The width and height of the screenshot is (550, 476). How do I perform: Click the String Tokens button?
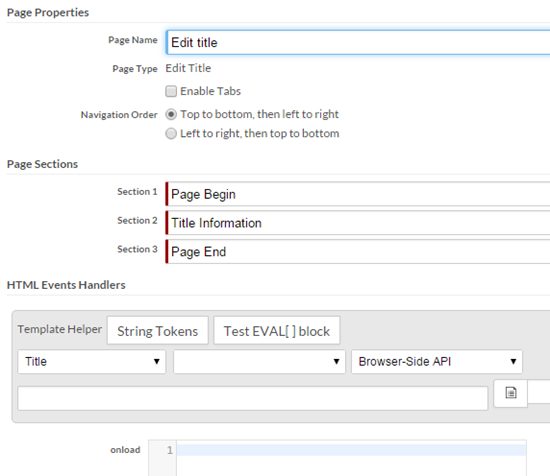click(x=157, y=331)
